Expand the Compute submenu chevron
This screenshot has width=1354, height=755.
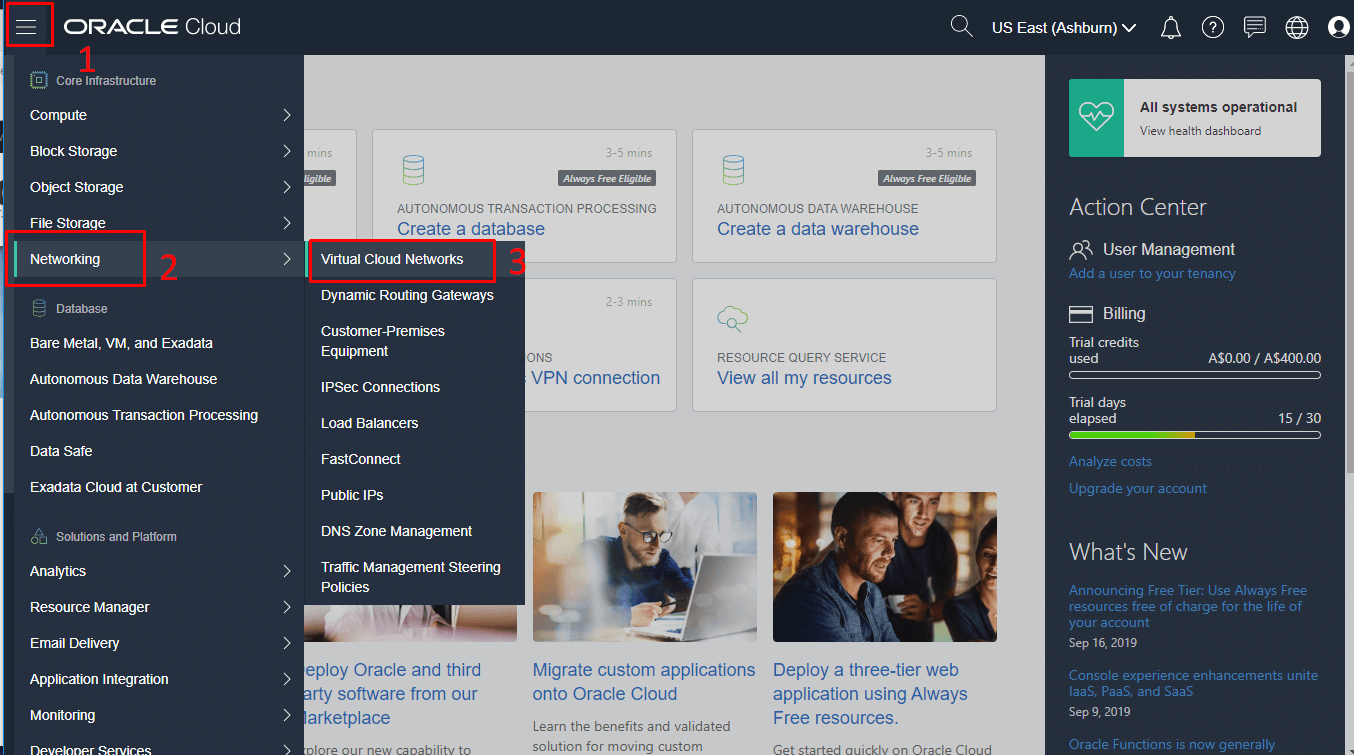pos(287,115)
